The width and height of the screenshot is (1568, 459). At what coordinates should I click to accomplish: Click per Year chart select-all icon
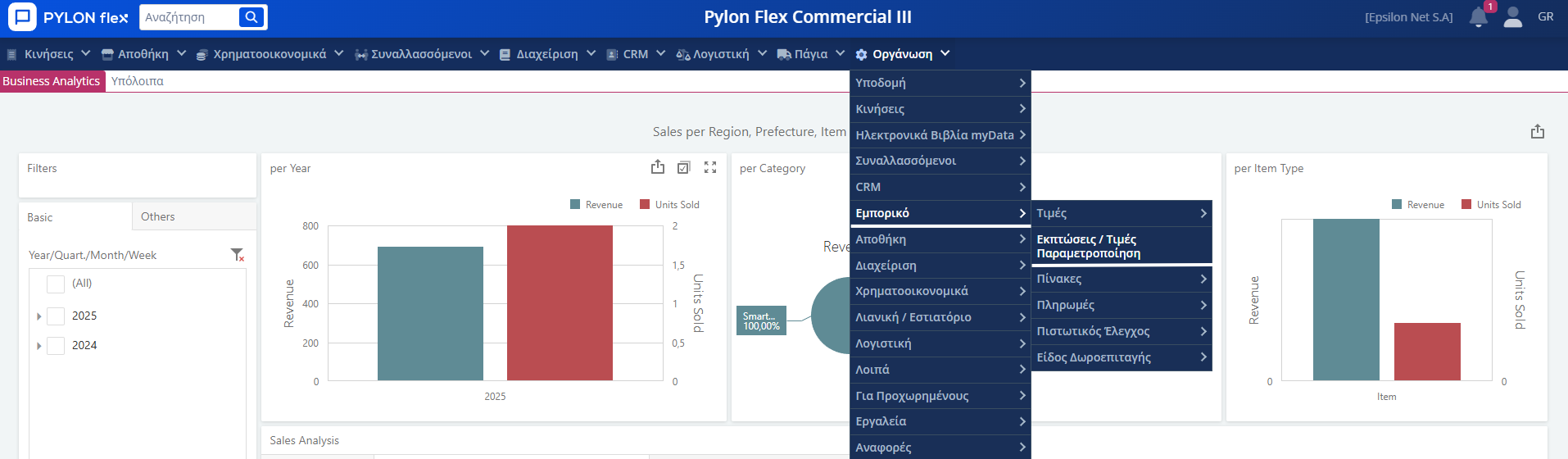(x=684, y=167)
